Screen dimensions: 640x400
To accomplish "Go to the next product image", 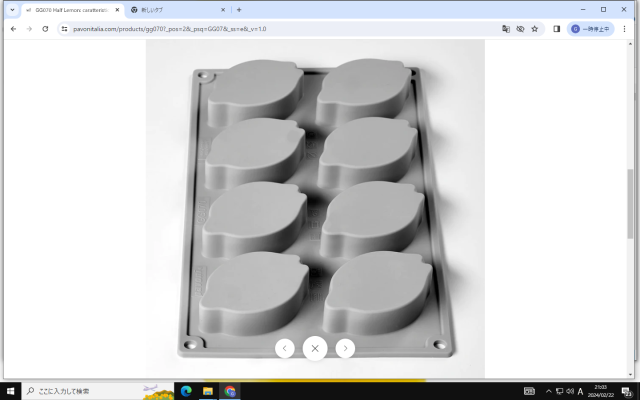I will tap(345, 348).
